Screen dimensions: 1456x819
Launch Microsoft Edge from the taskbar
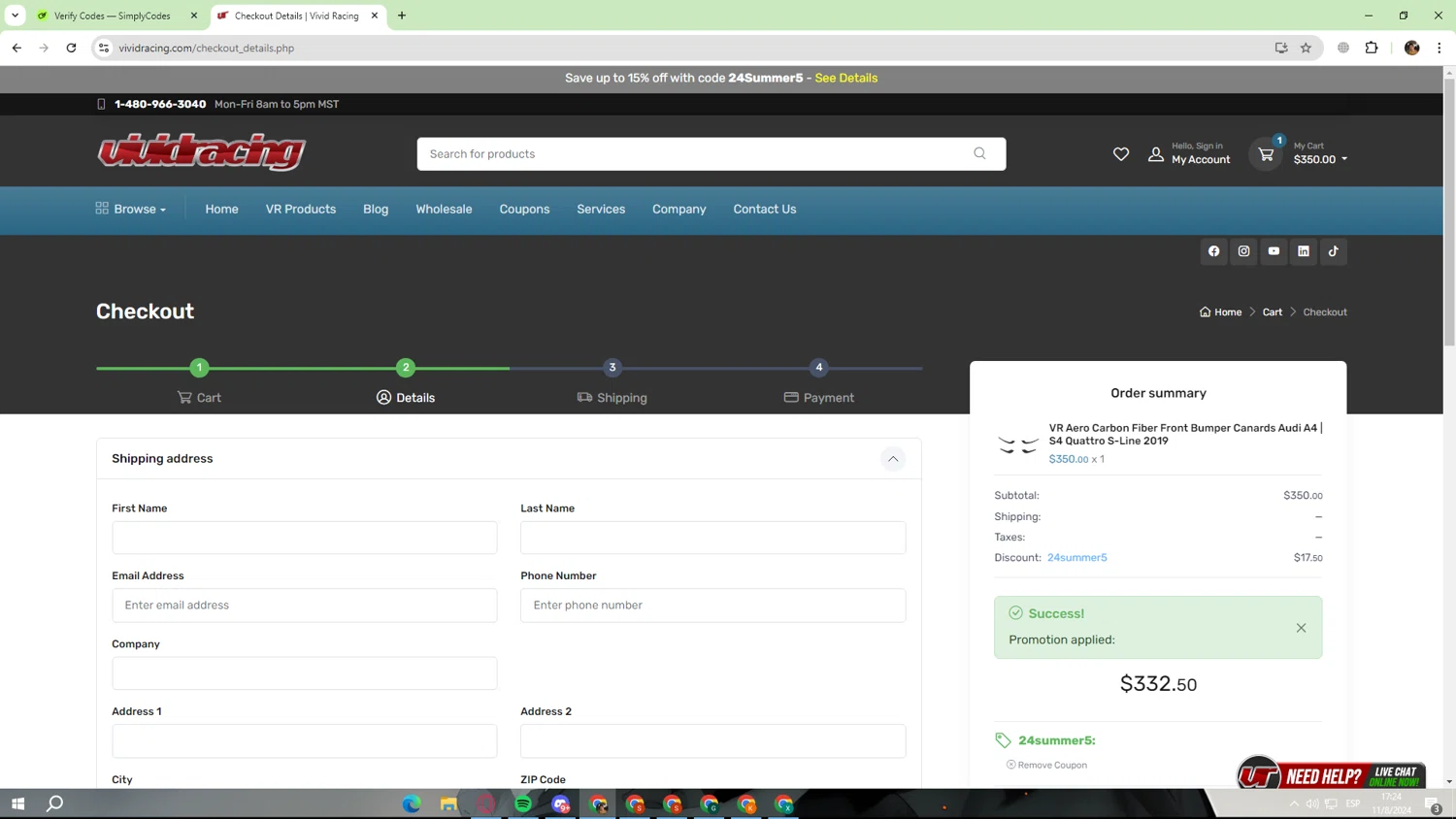pyautogui.click(x=412, y=803)
